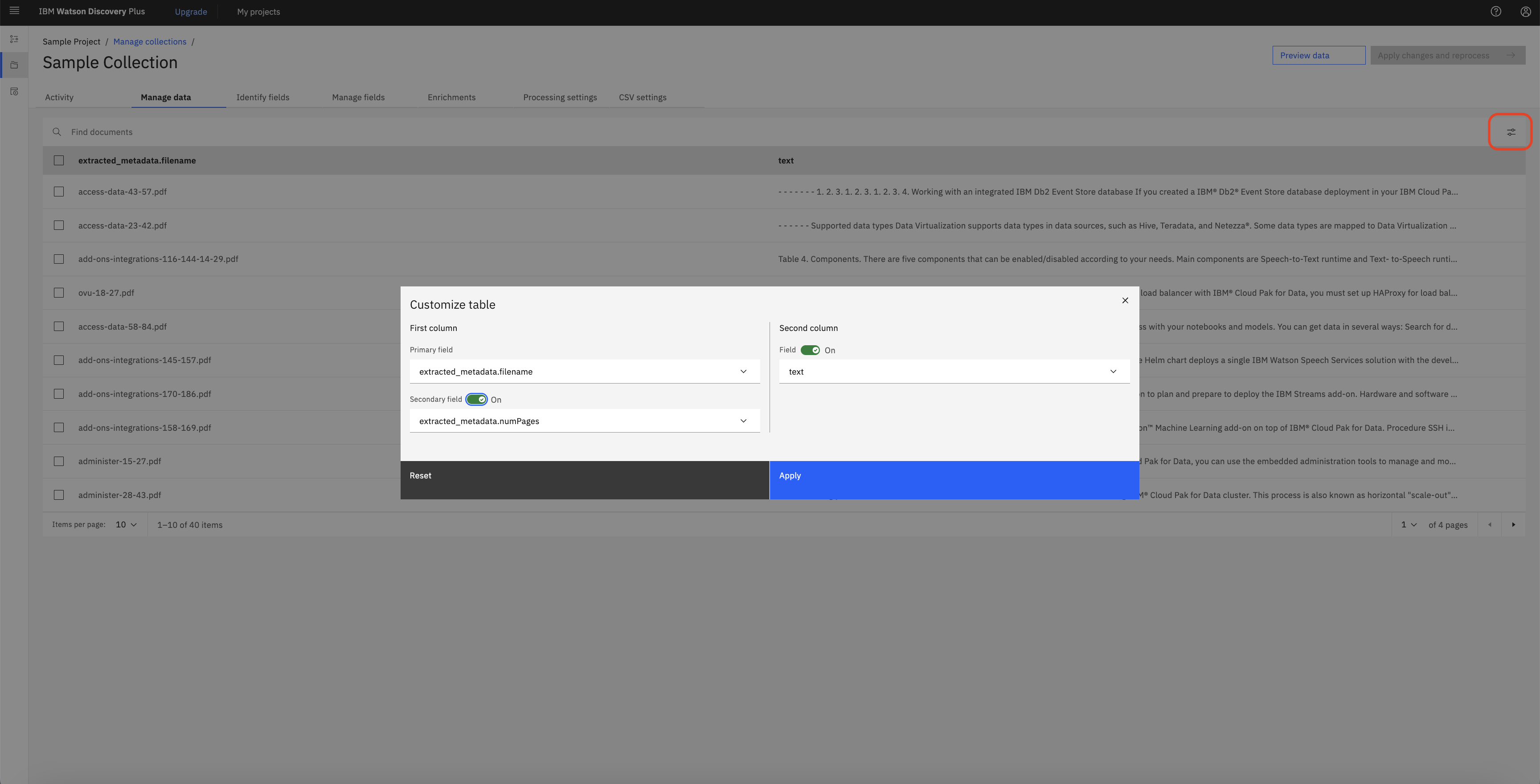This screenshot has width=1540, height=784.
Task: Open the Manage collections folder sidebar icon
Action: (14, 65)
